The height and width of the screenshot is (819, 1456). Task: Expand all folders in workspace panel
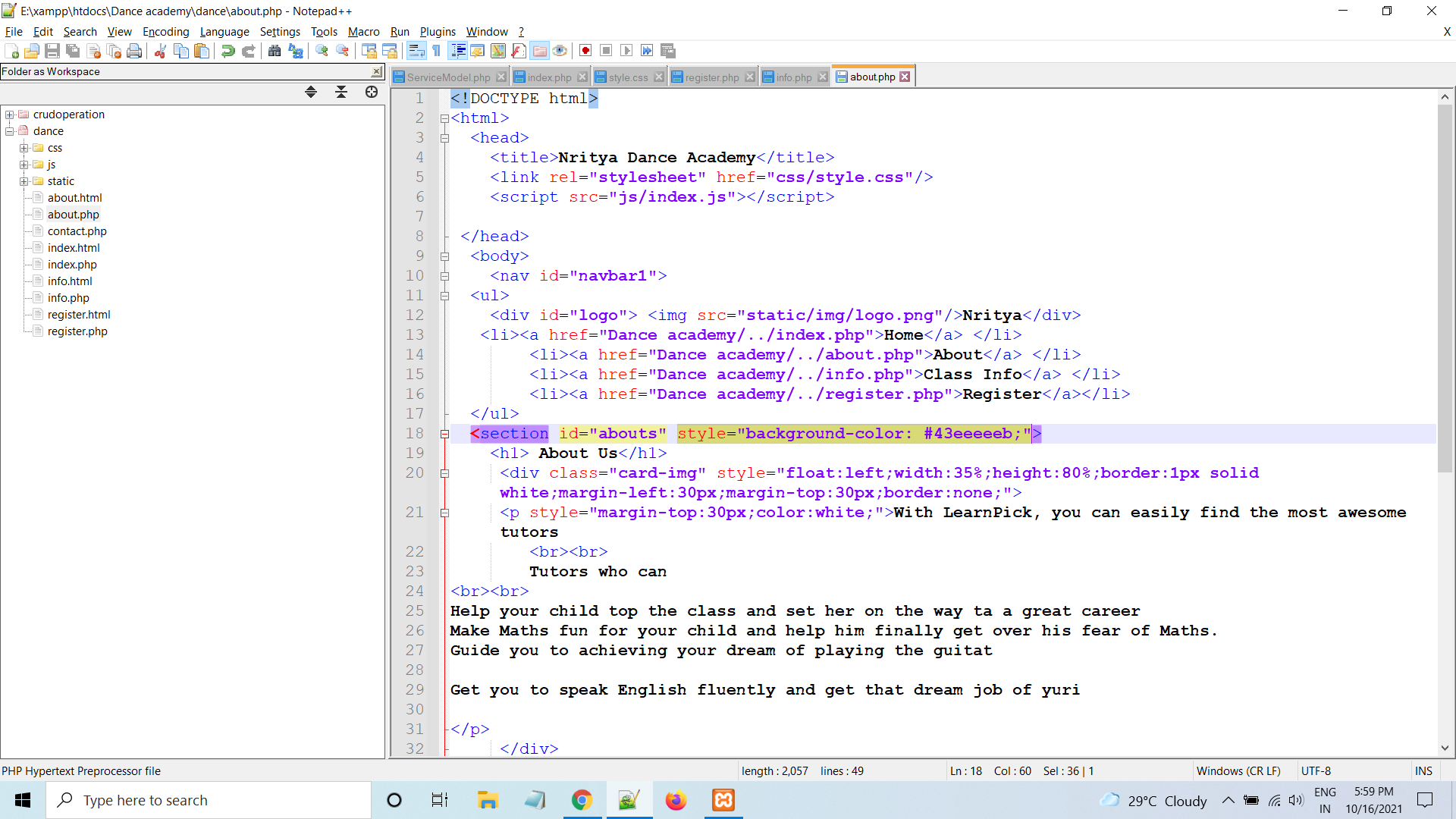tap(311, 92)
